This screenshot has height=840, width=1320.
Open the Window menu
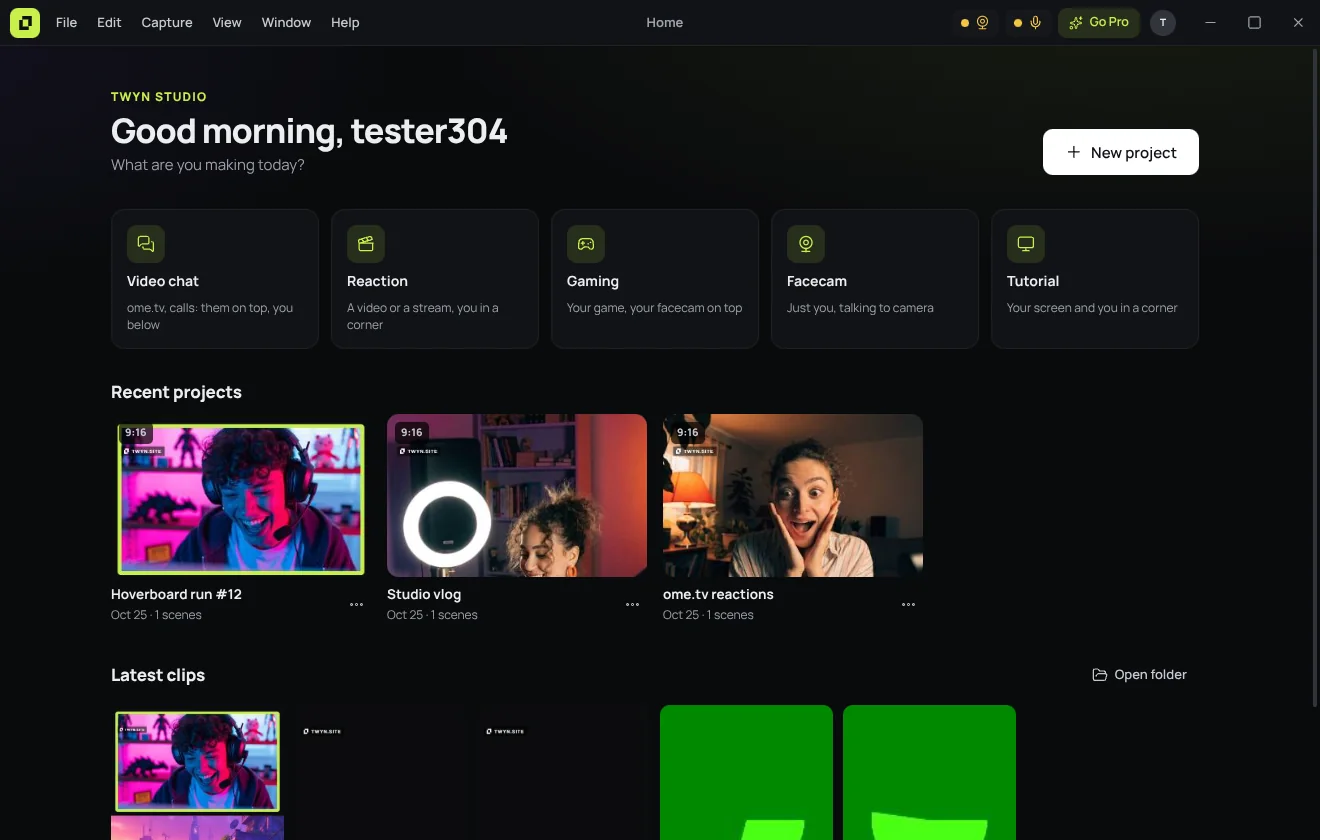pyautogui.click(x=286, y=23)
